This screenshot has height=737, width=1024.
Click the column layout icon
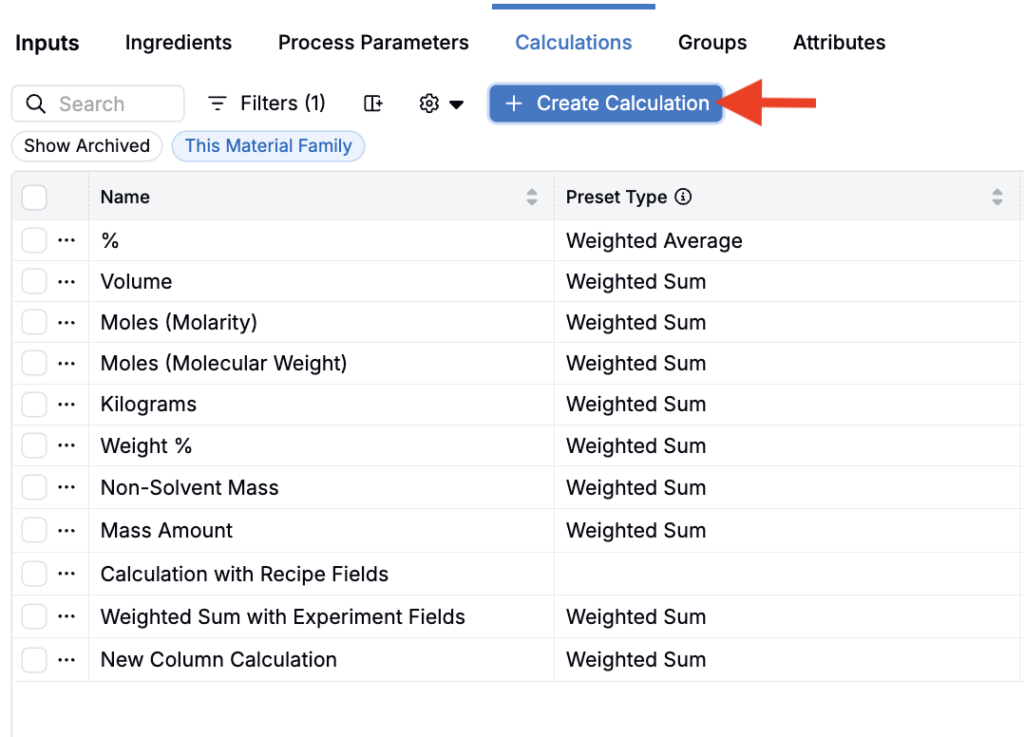[373, 103]
